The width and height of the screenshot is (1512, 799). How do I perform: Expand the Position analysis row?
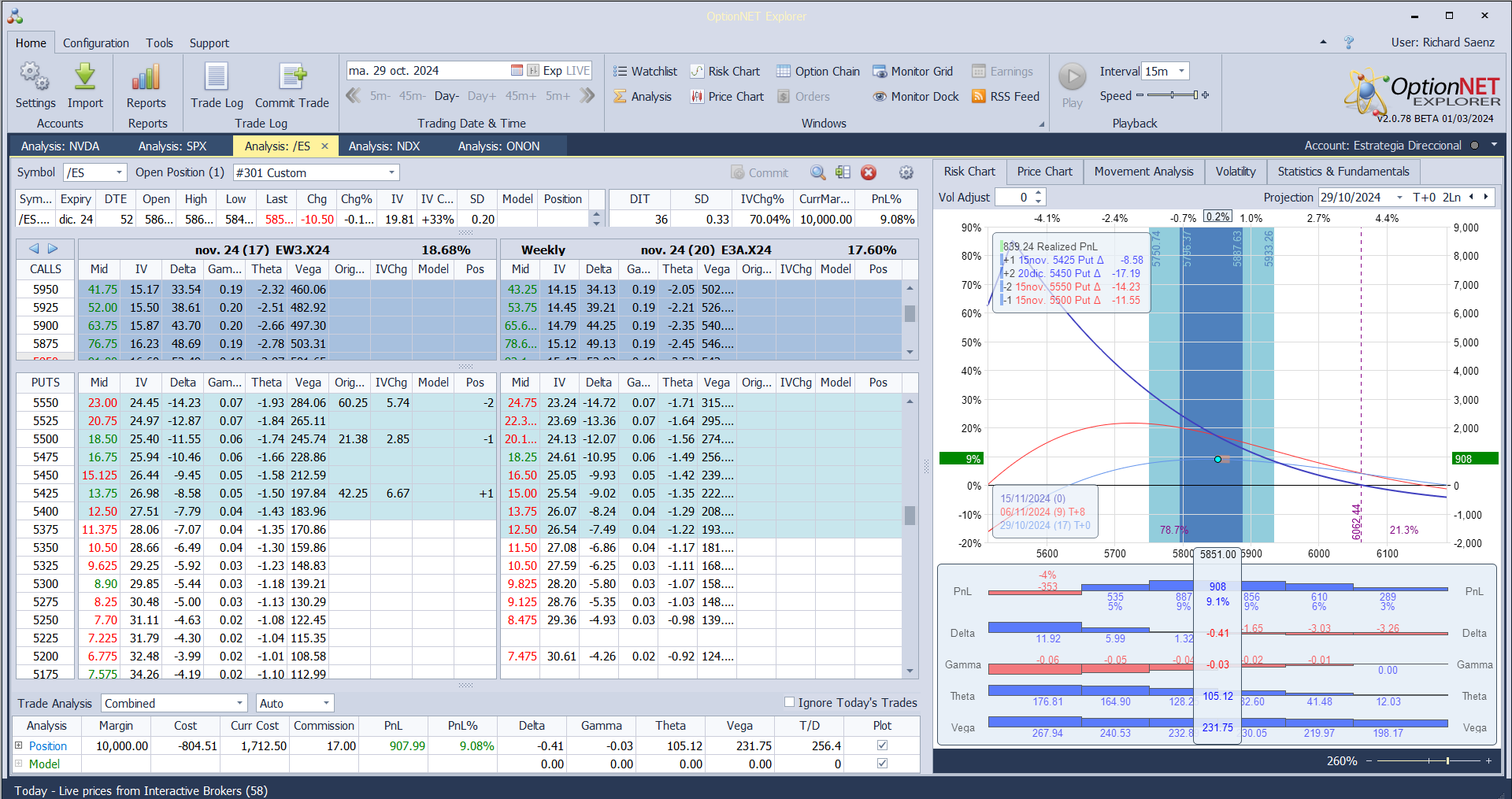tap(19, 745)
